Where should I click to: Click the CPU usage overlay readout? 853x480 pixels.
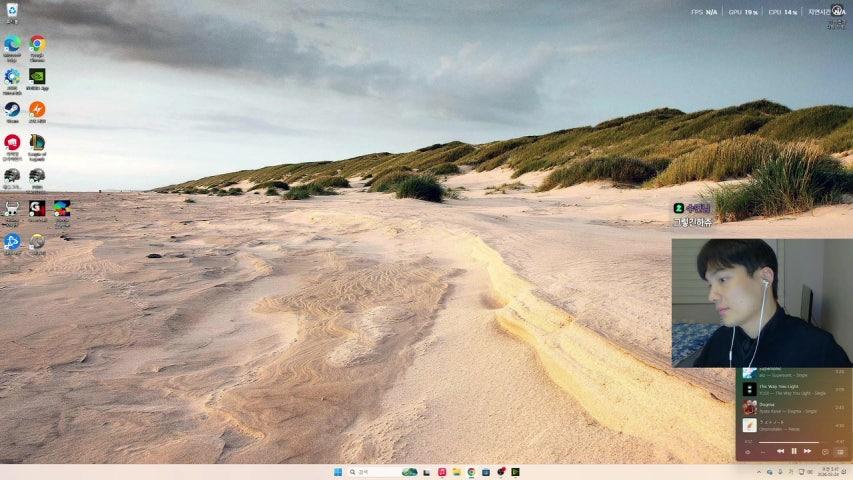[x=783, y=12]
